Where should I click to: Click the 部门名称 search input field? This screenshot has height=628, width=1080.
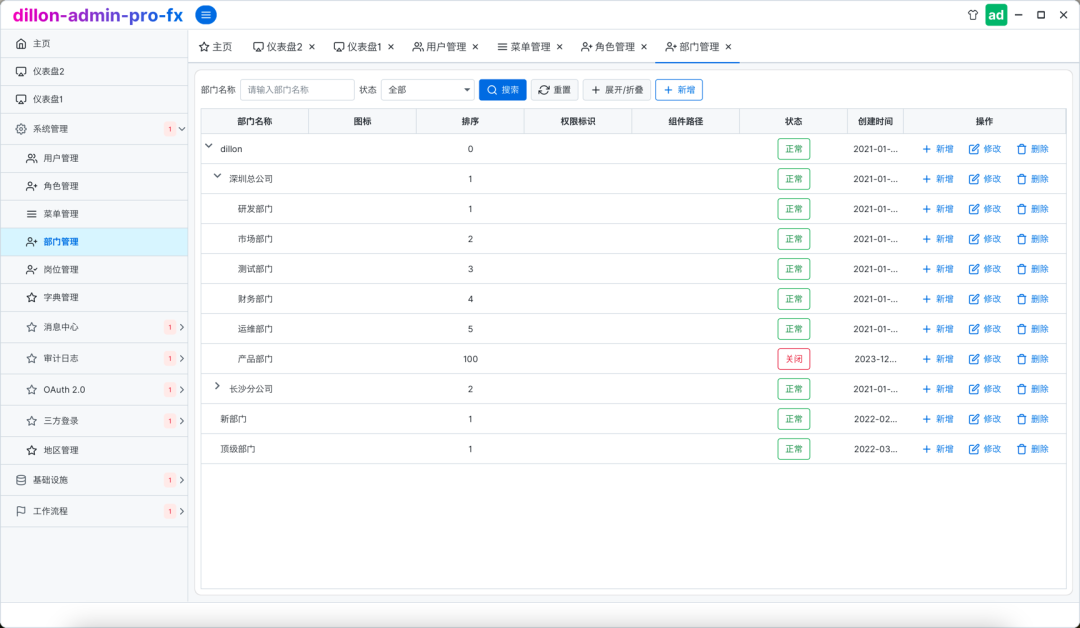[x=297, y=90]
